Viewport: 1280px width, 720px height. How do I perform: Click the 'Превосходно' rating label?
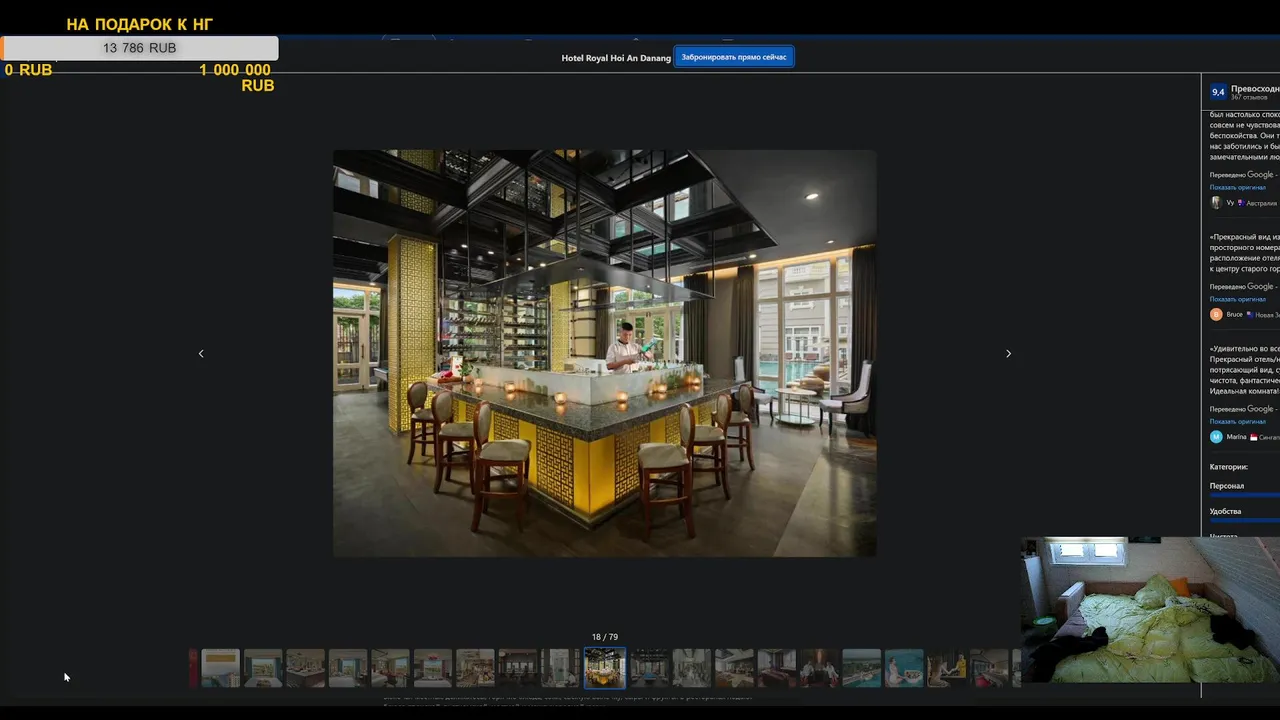1255,89
